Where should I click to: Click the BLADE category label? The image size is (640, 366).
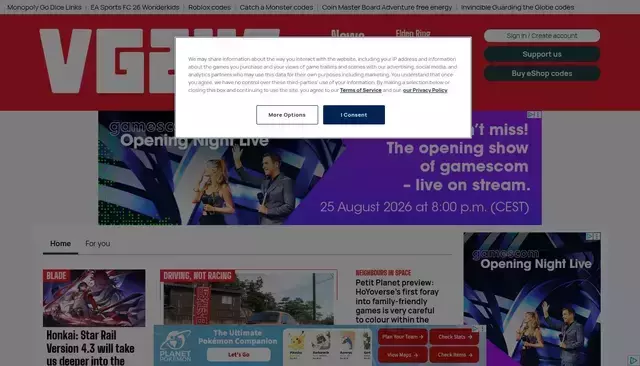[x=56, y=276]
